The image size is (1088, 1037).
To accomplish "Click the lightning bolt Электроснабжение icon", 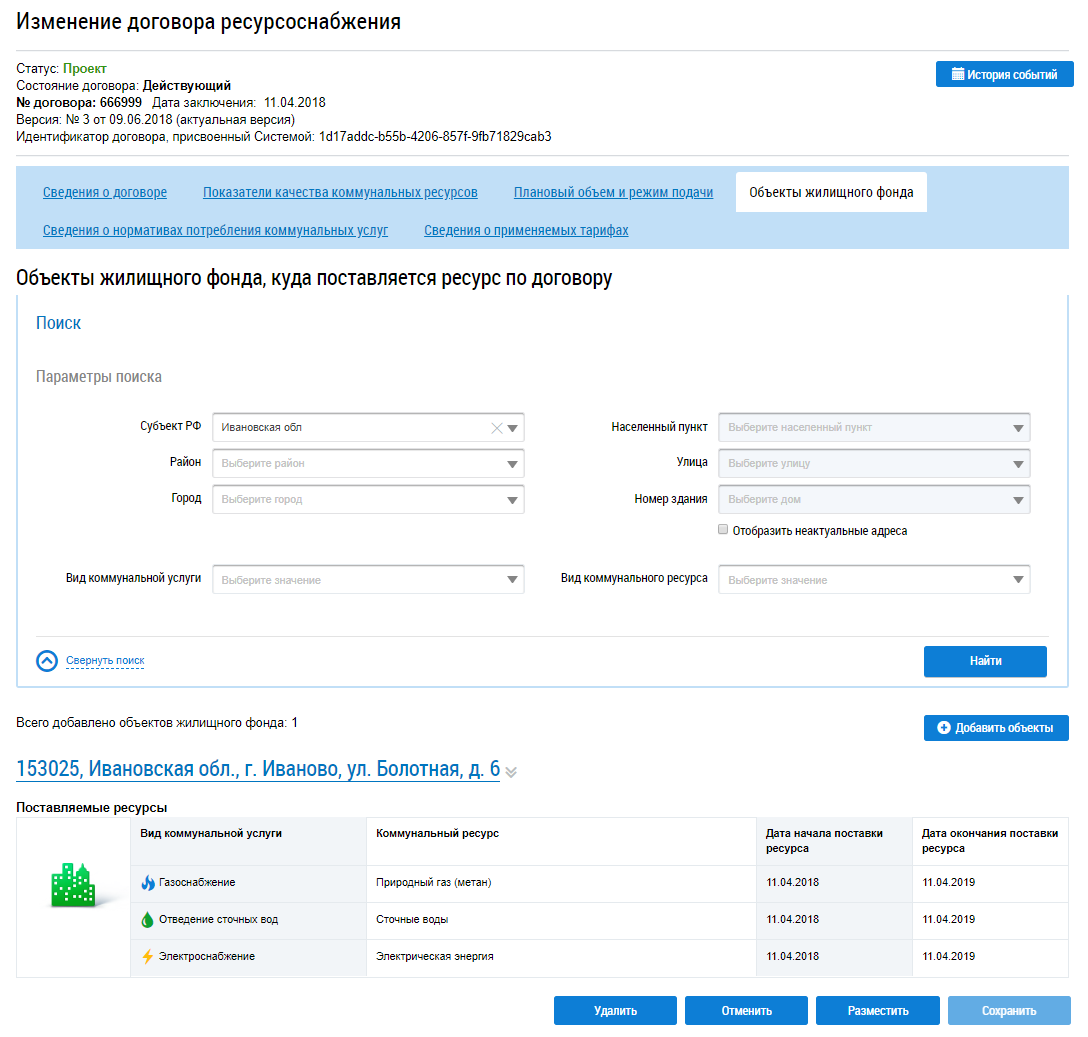I will (x=148, y=957).
